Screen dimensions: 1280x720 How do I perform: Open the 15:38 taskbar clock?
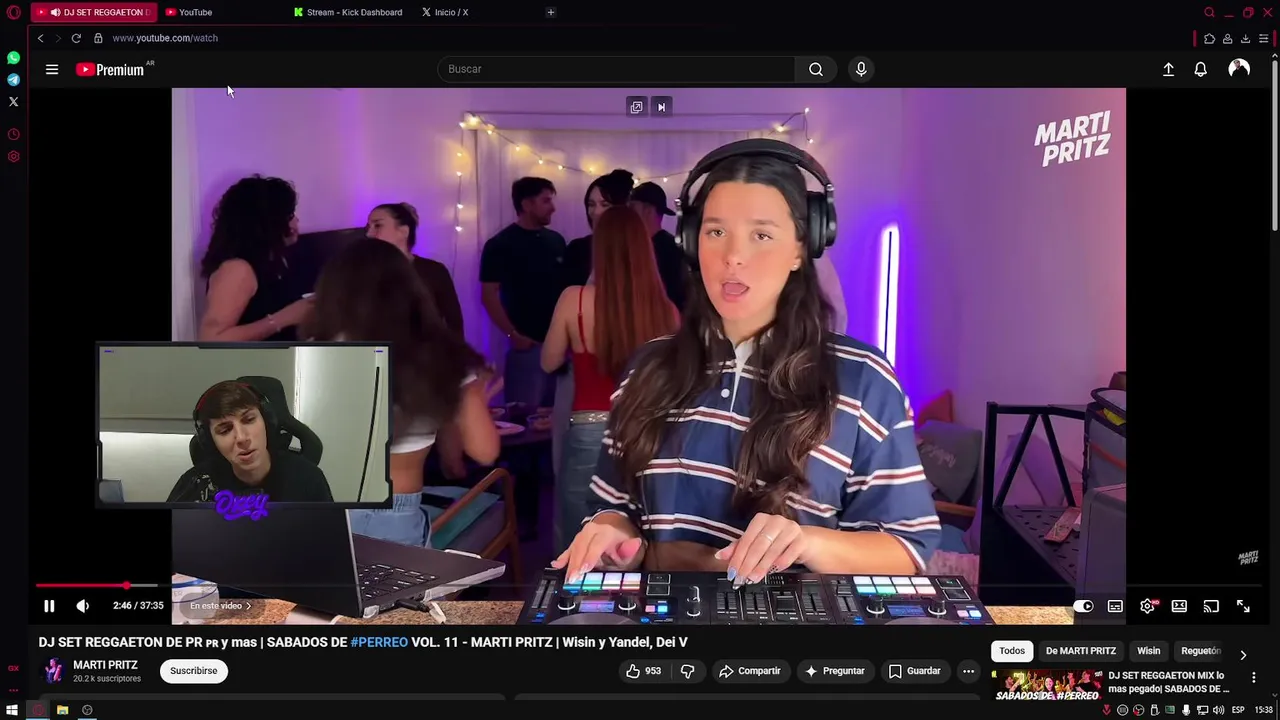1263,710
